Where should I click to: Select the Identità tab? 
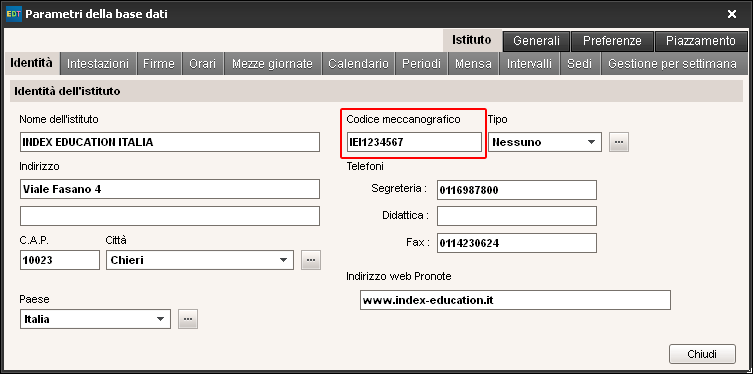[x=32, y=63]
